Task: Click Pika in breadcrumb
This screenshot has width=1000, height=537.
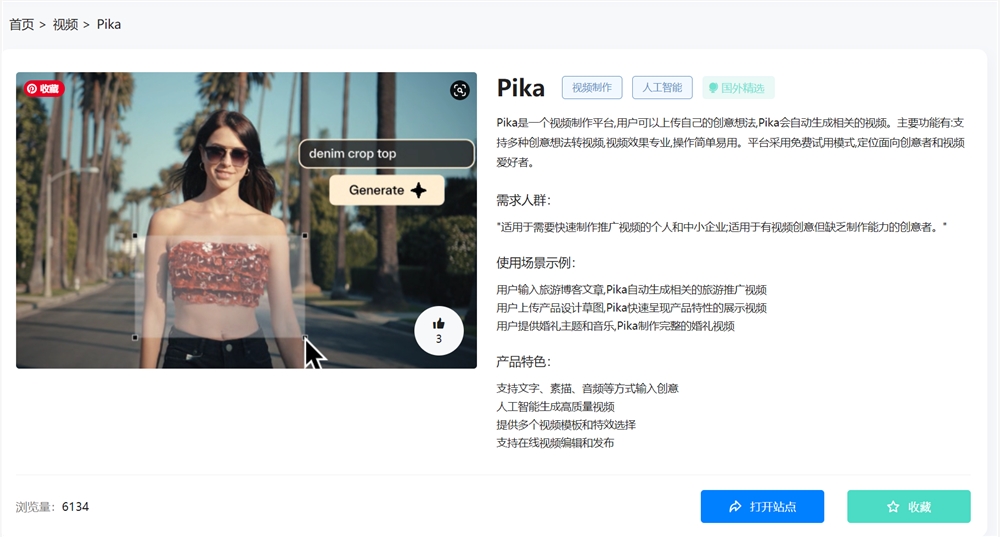Action: (108, 24)
